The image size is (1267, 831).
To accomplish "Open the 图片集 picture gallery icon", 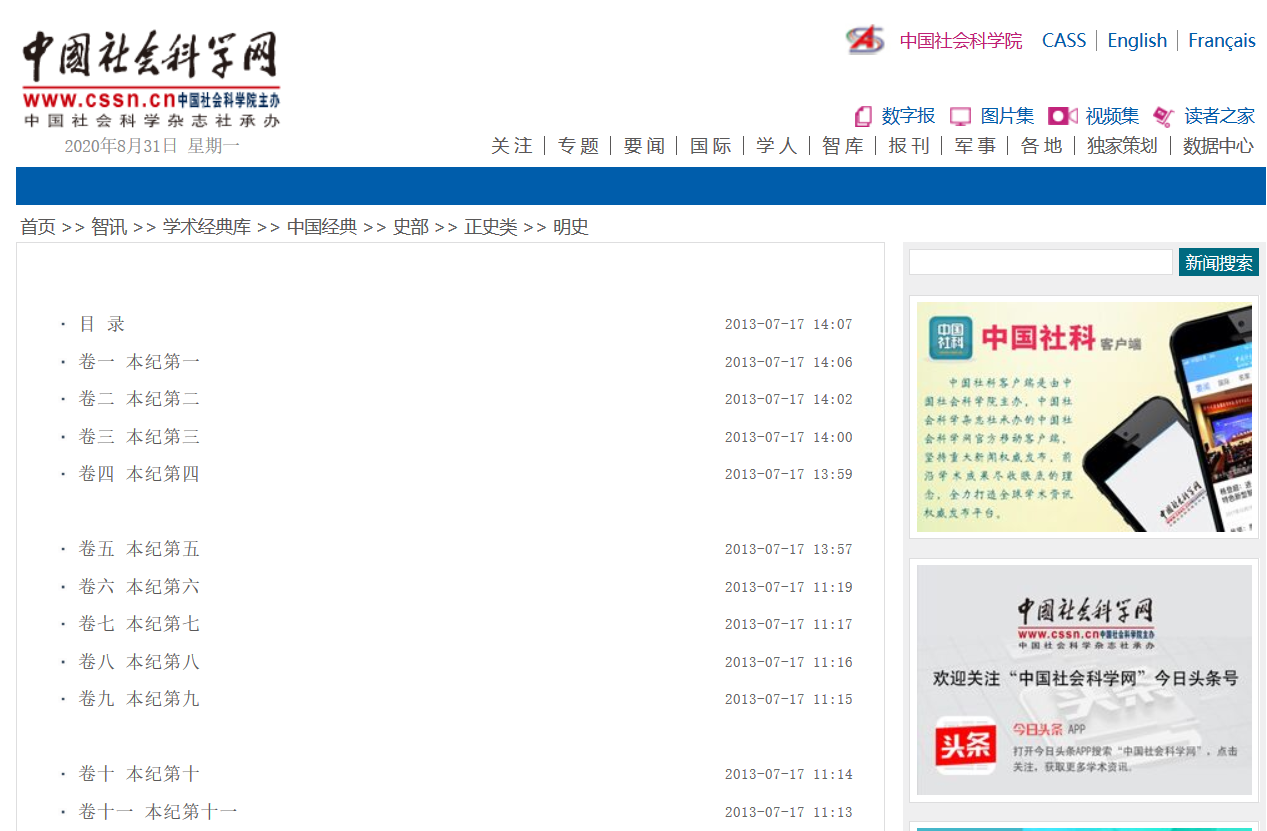I will (960, 116).
